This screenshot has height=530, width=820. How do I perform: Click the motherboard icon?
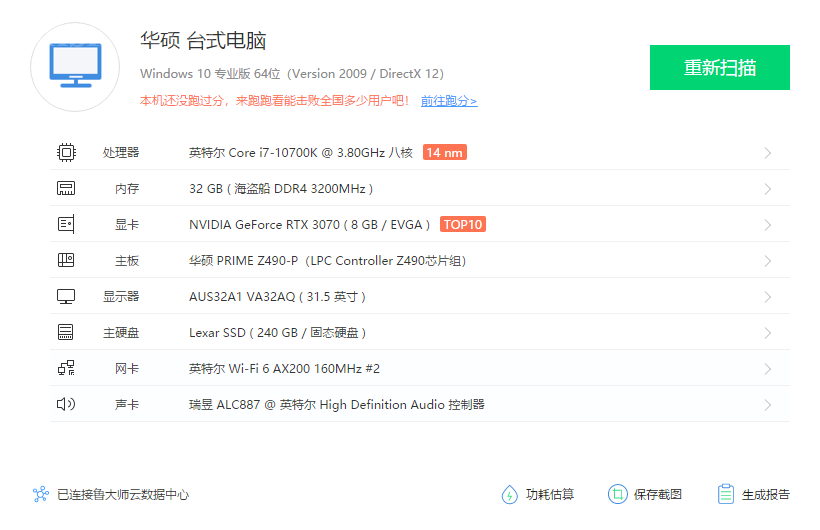tap(66, 260)
